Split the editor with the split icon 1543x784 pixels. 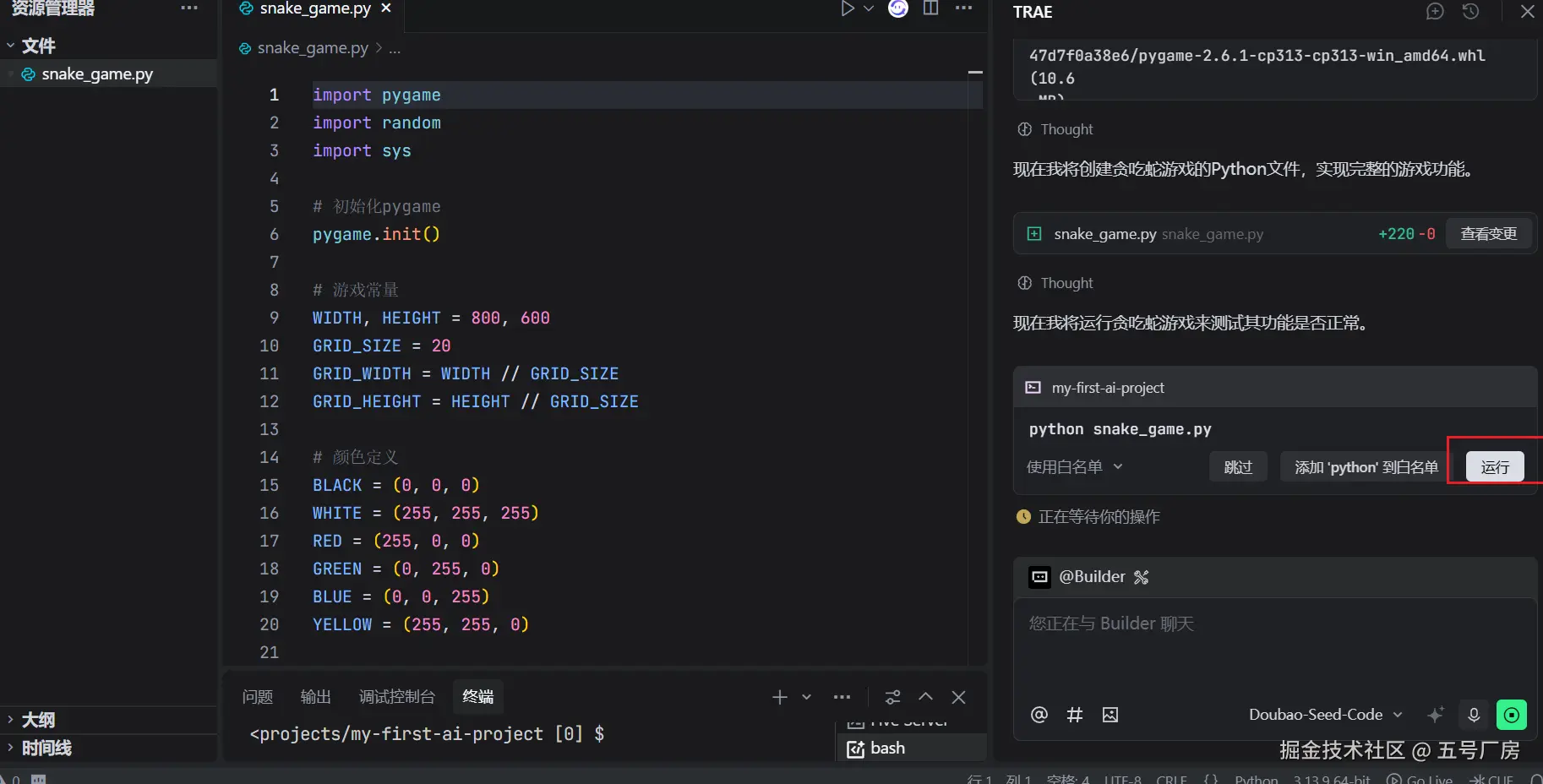coord(930,8)
